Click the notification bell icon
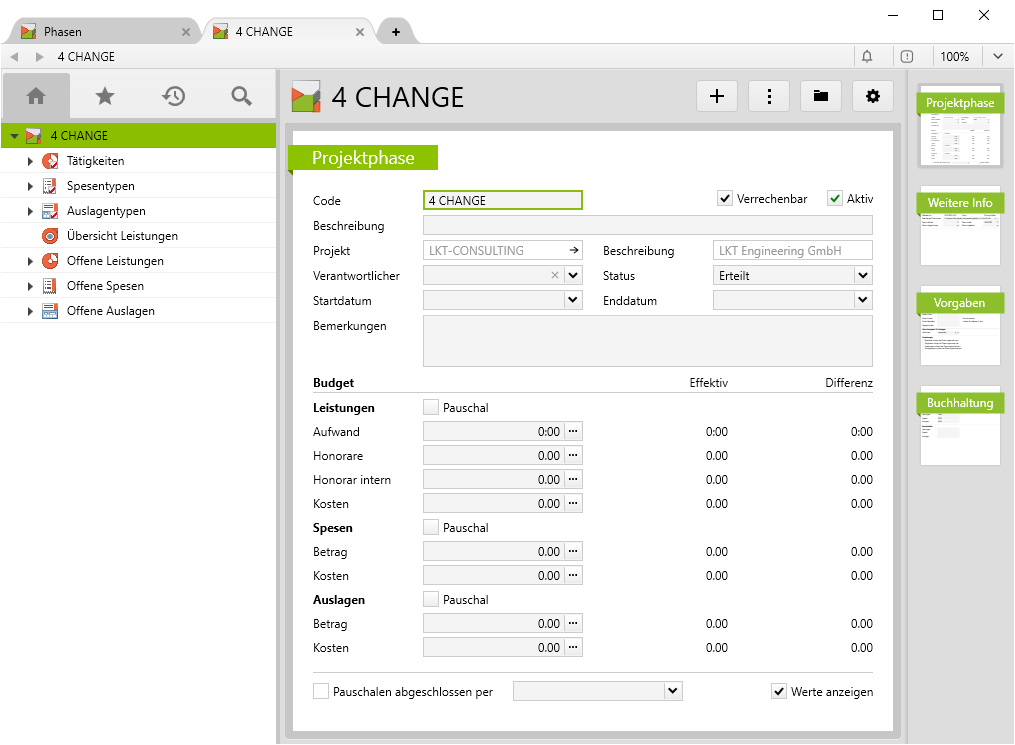Viewport: 1015px width, 745px height. tap(867, 57)
